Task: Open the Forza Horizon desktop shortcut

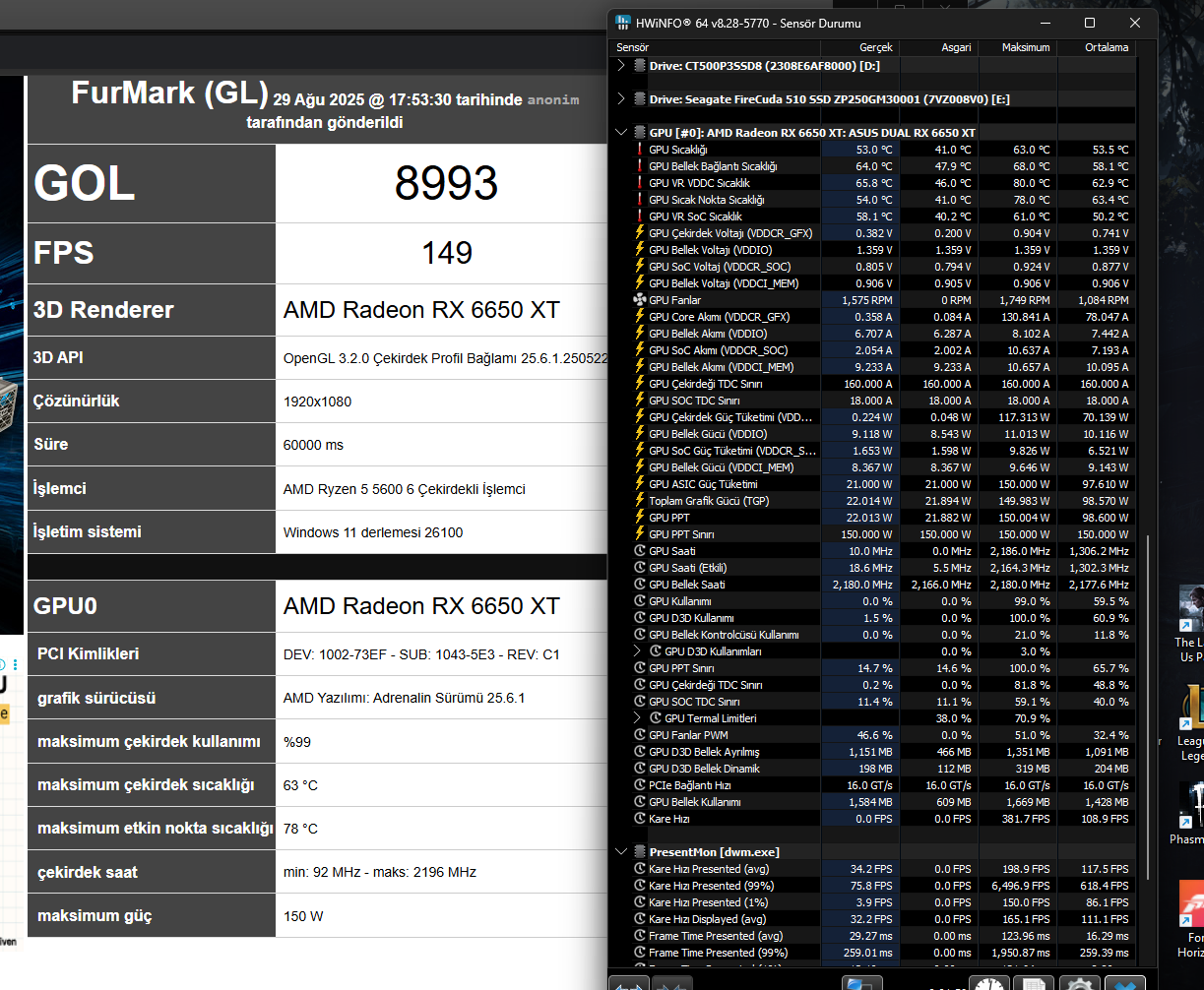Action: [1191, 919]
